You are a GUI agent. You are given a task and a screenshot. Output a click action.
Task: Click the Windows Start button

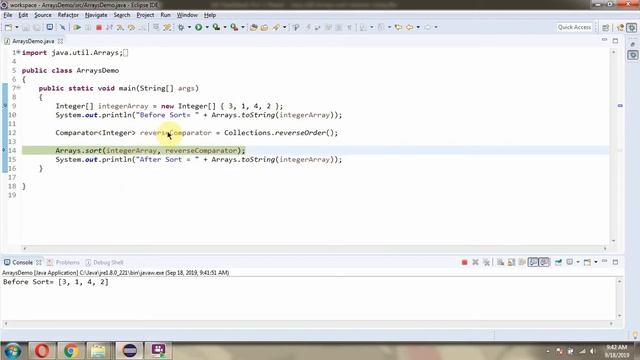click(x=13, y=351)
